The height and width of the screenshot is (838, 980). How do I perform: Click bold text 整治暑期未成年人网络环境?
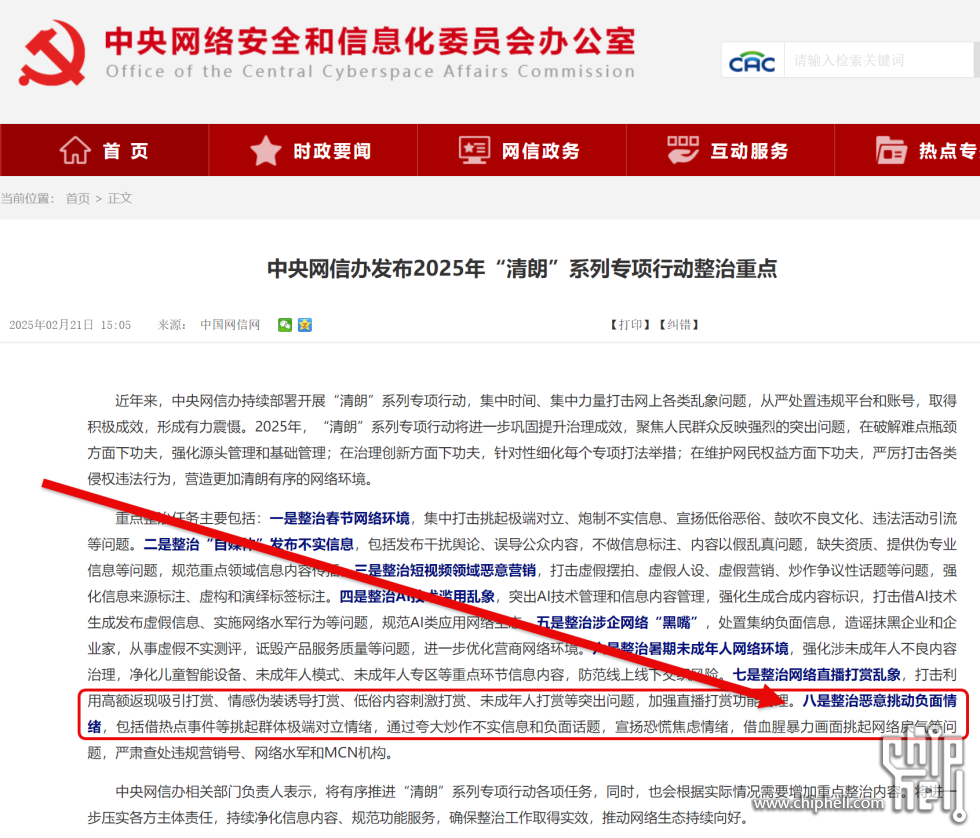point(704,649)
